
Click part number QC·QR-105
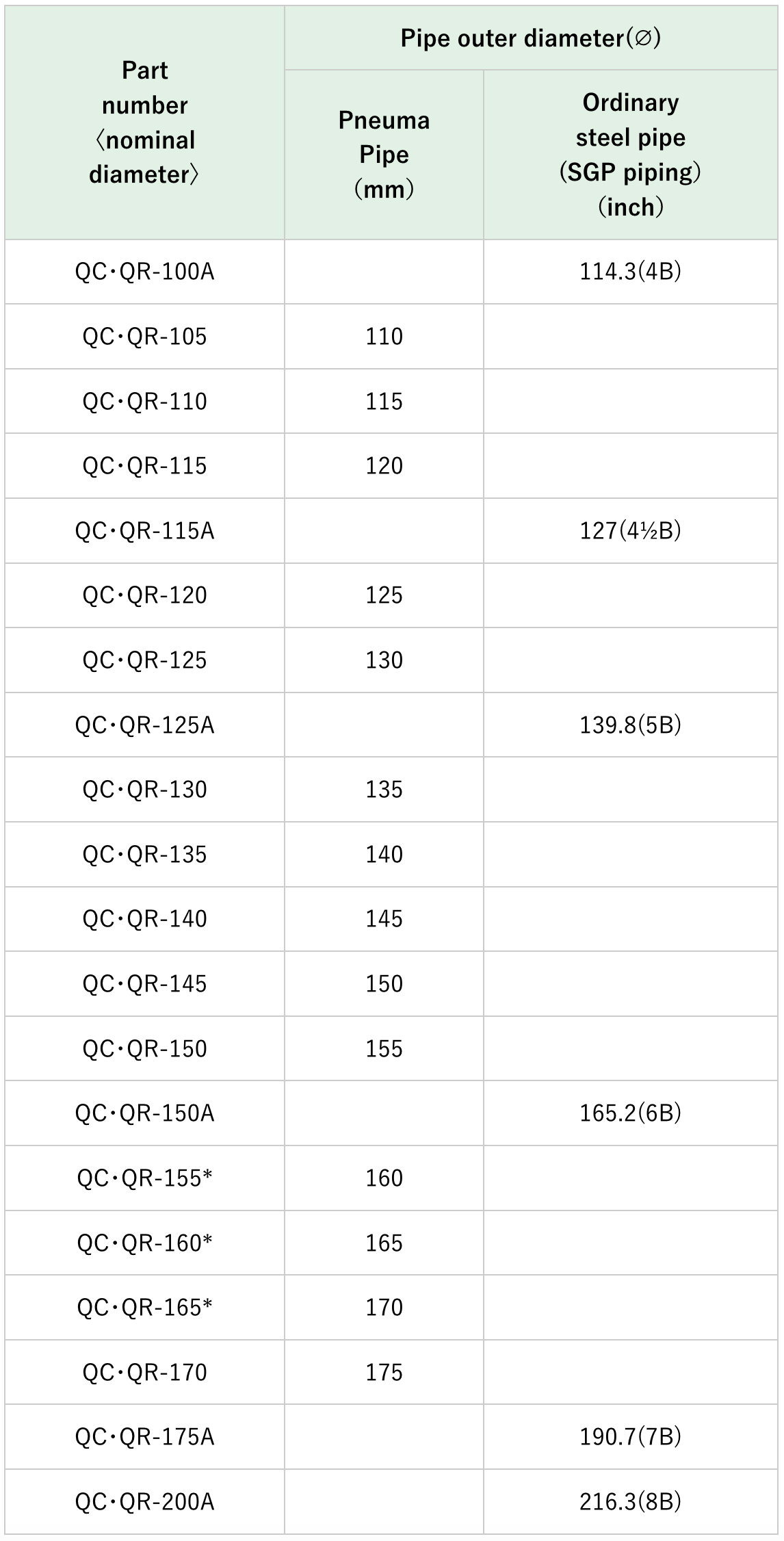click(x=144, y=337)
